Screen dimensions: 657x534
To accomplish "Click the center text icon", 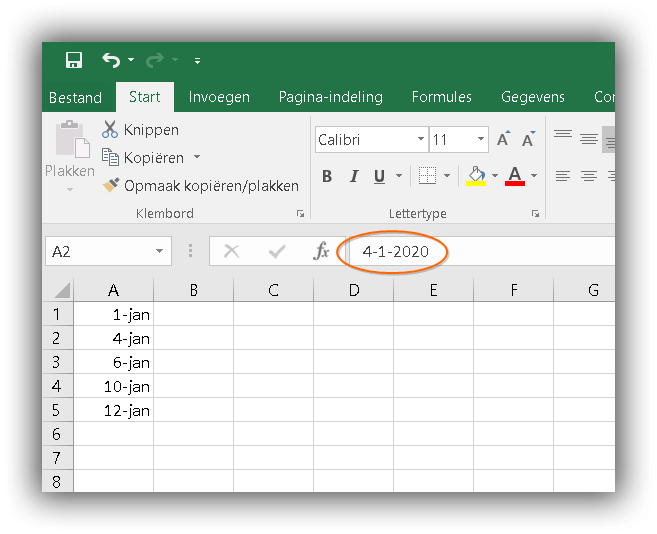I will pyautogui.click(x=589, y=176).
